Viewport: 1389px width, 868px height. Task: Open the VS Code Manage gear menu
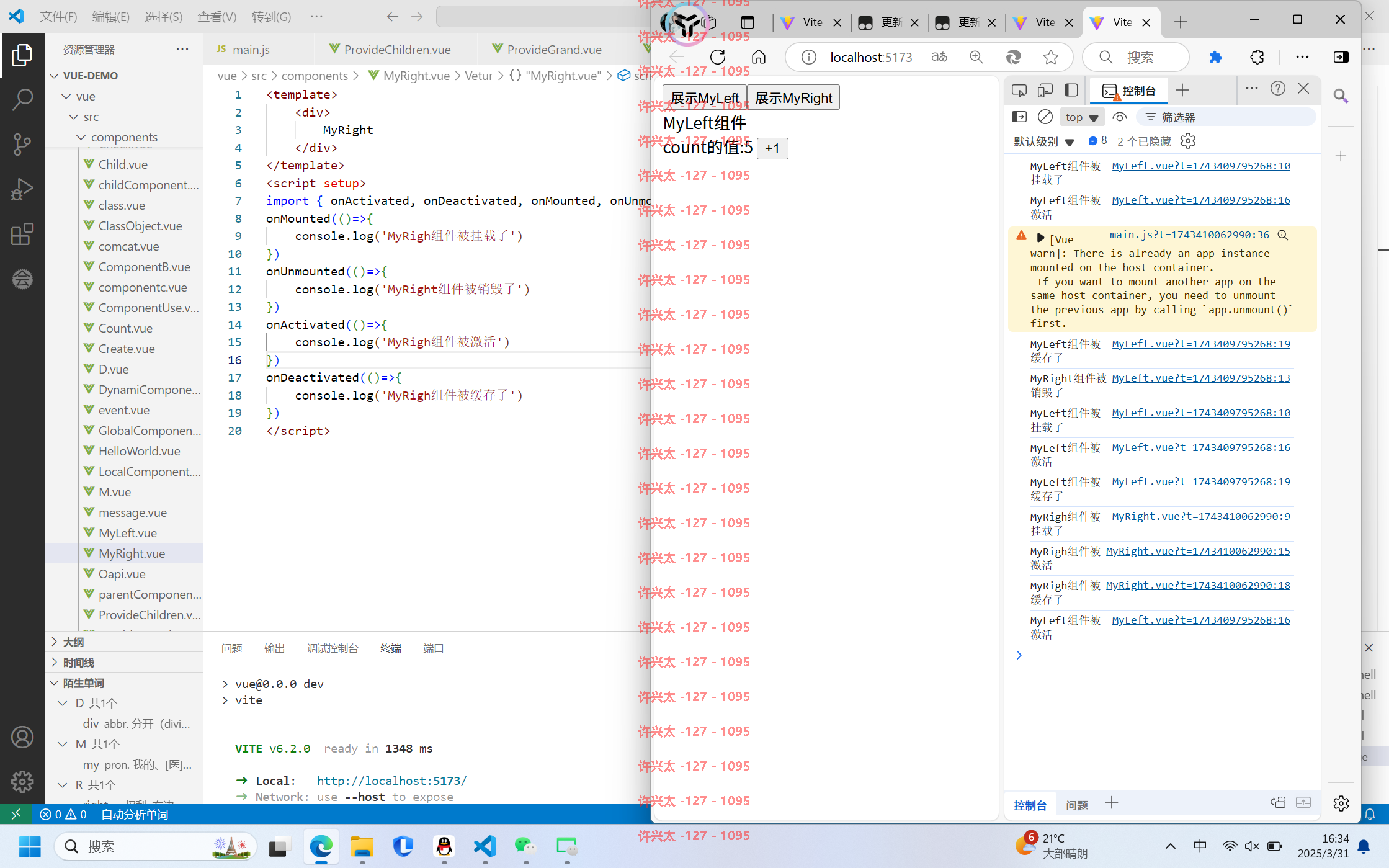(x=22, y=781)
